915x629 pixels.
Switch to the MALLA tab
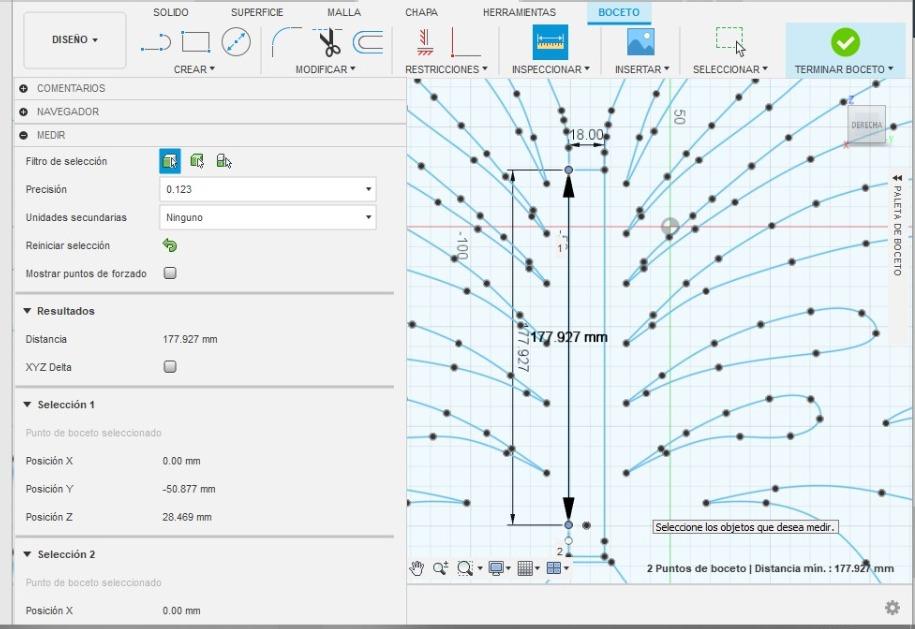click(x=344, y=12)
